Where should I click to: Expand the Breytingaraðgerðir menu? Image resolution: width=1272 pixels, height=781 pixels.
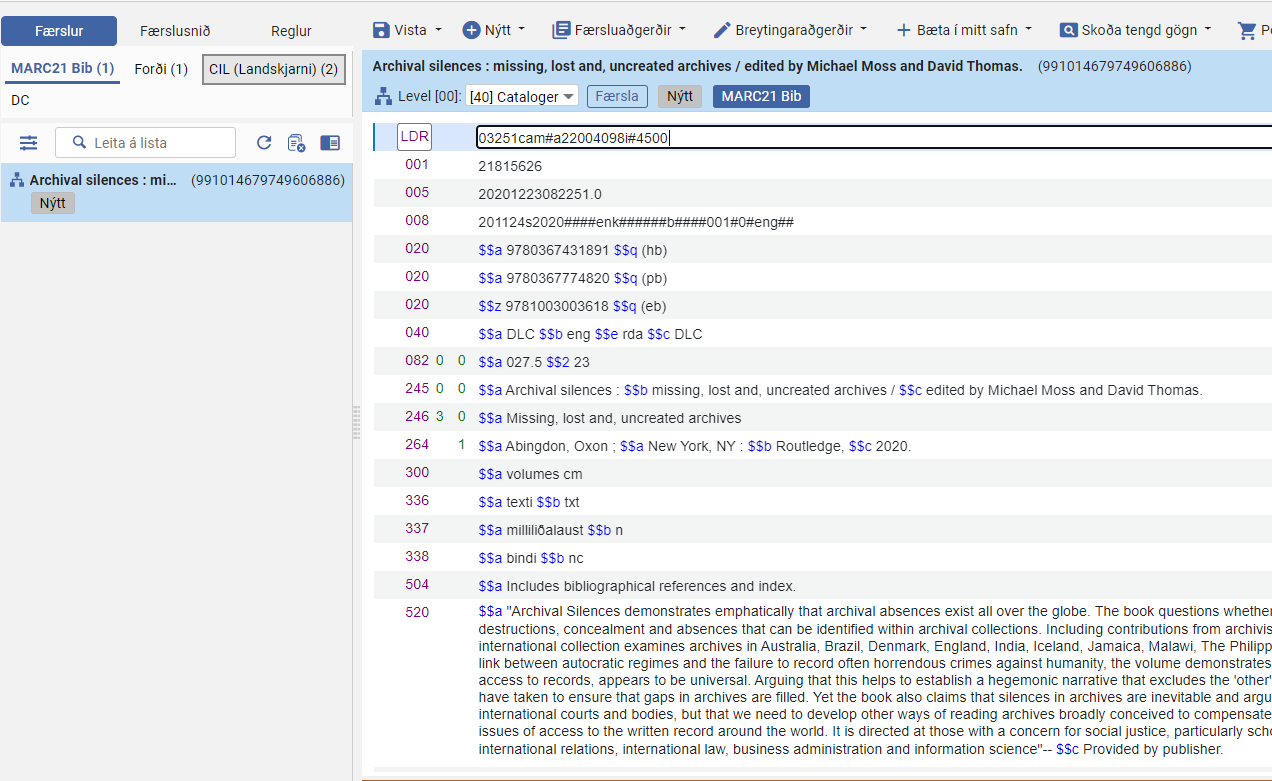790,30
